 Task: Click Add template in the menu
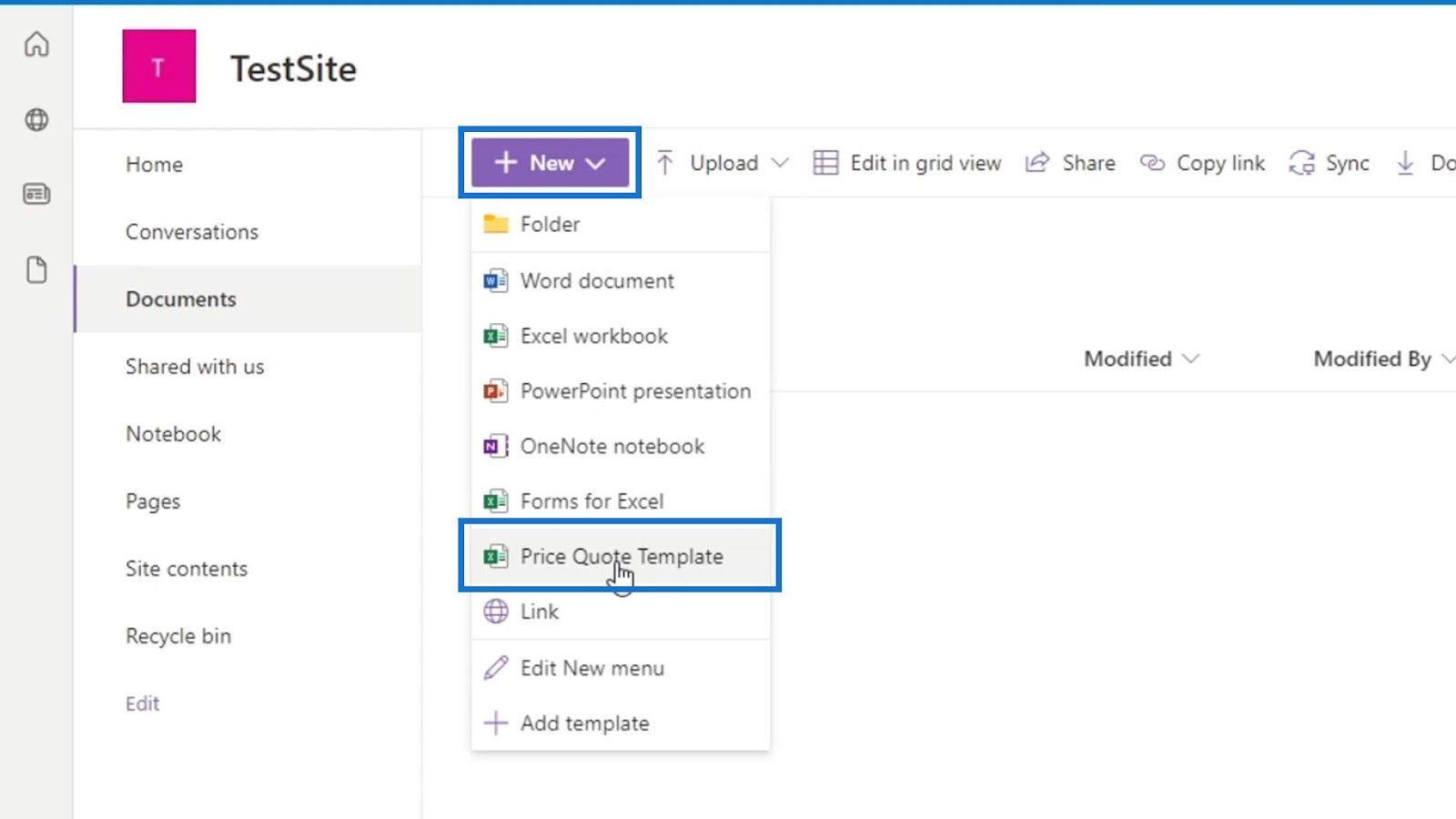pyautogui.click(x=584, y=723)
